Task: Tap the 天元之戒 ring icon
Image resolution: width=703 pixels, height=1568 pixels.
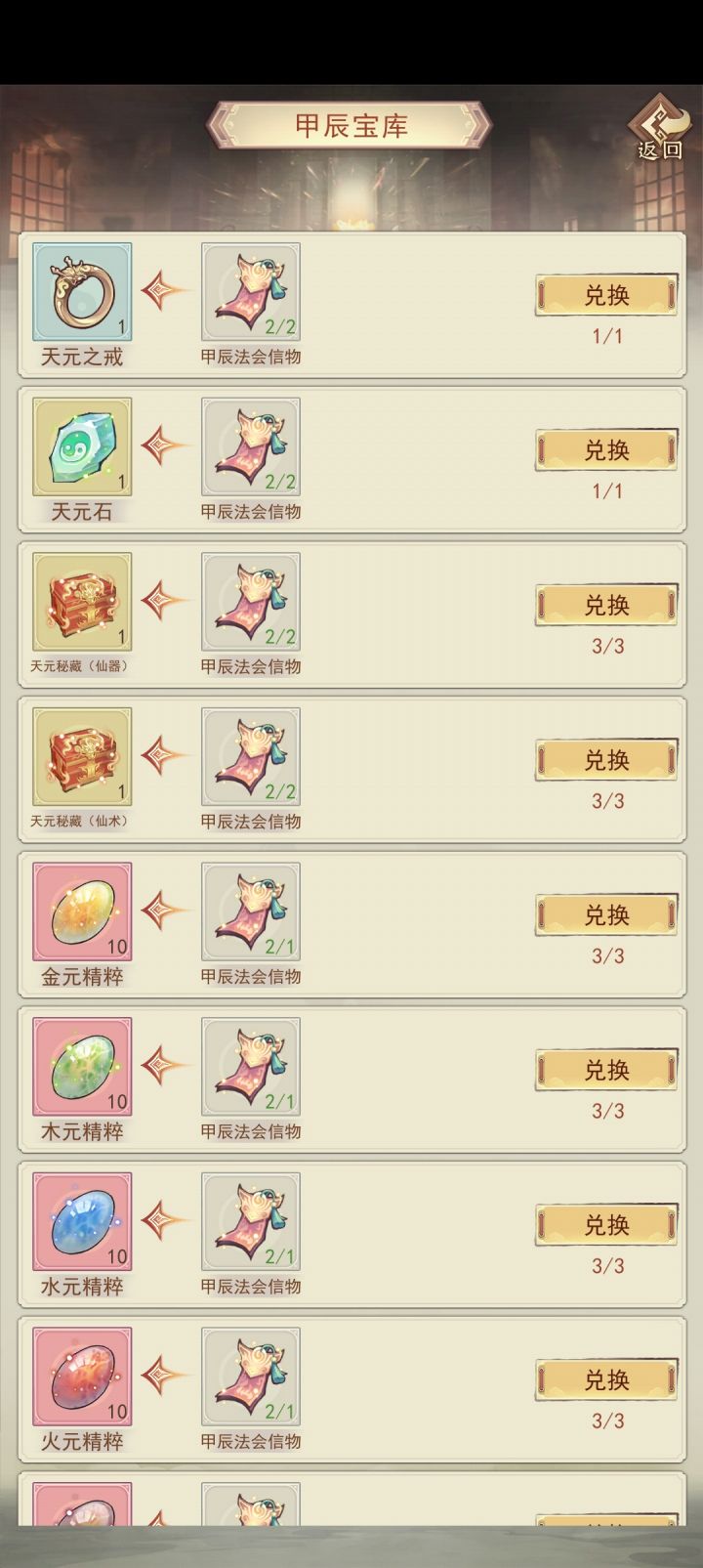Action: click(x=82, y=292)
